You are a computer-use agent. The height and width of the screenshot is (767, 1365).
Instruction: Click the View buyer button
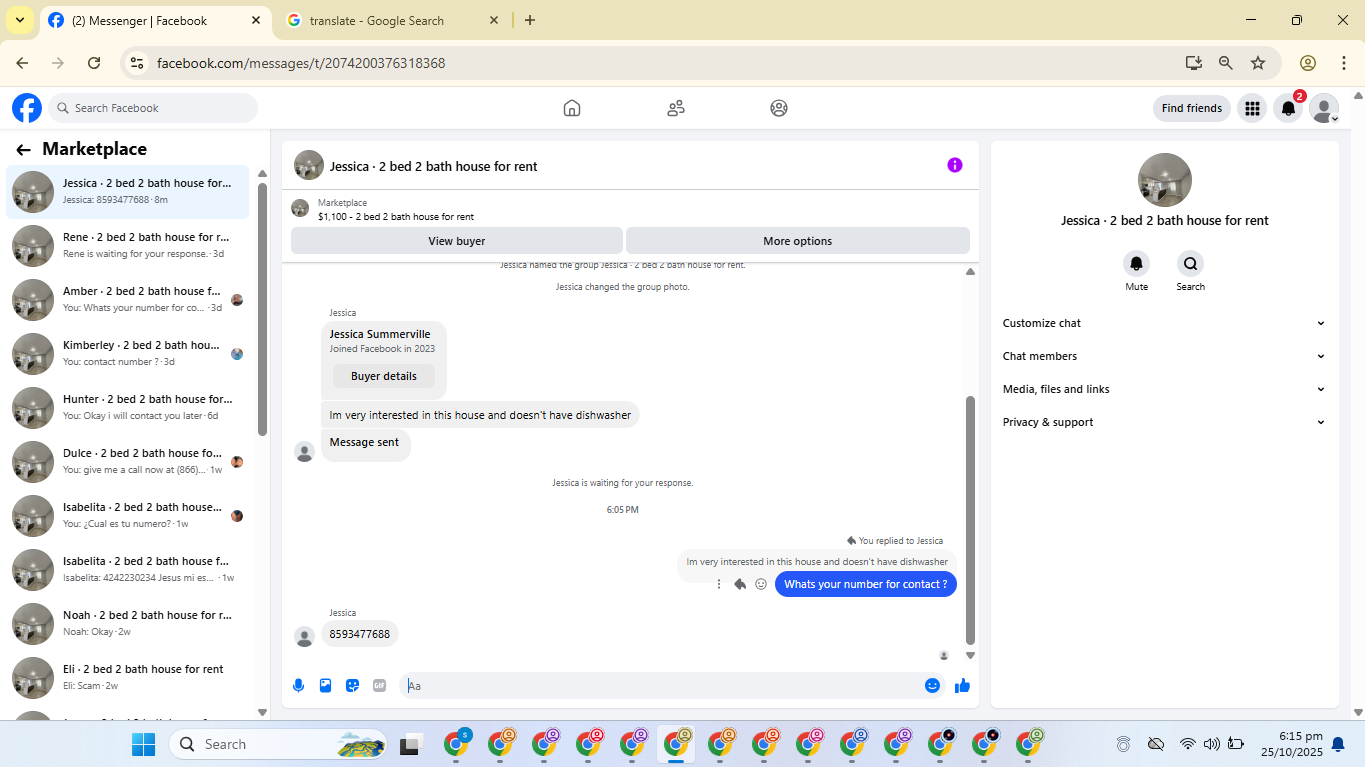(x=457, y=241)
